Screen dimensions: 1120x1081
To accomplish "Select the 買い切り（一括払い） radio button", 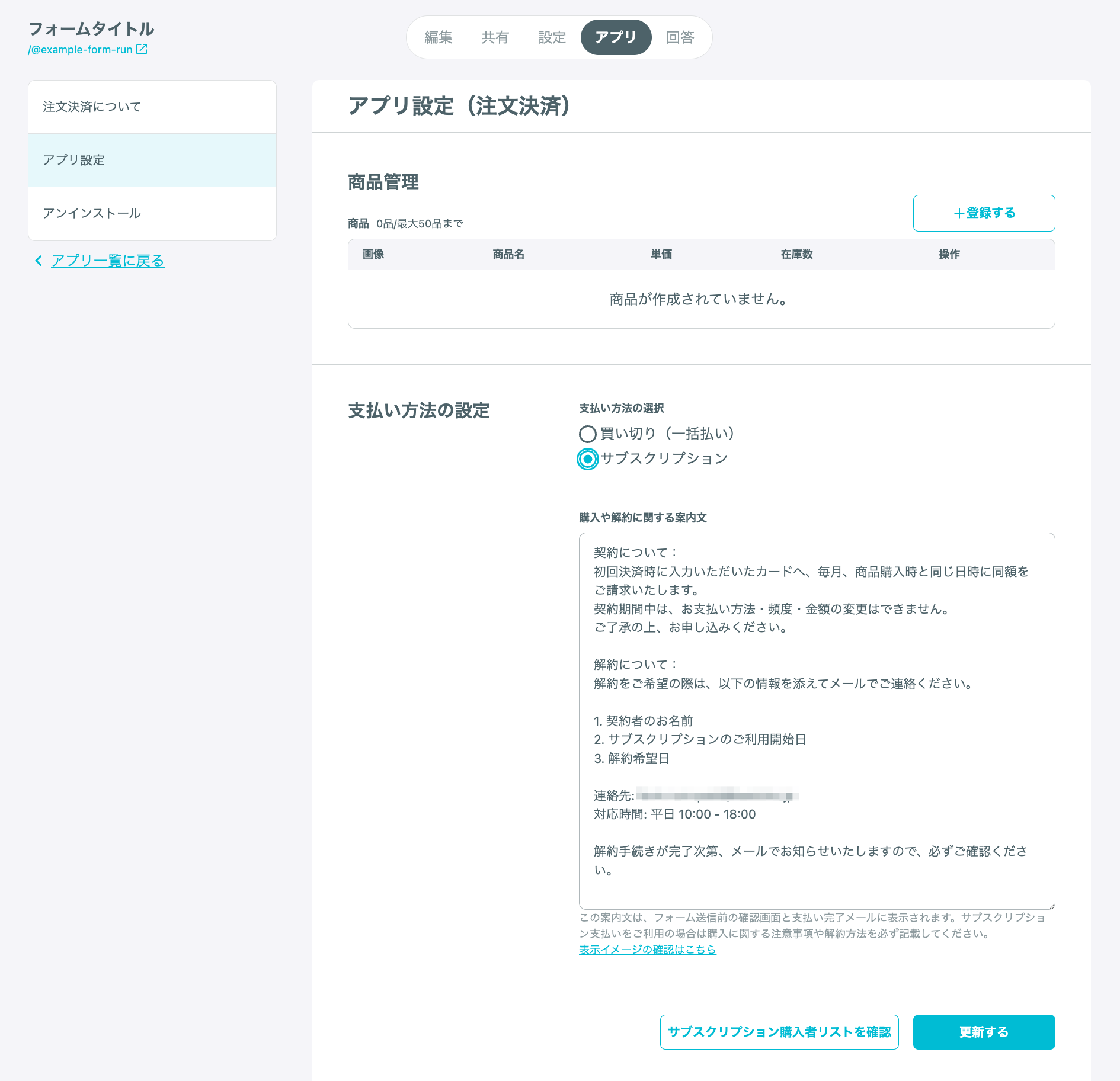I will [587, 434].
